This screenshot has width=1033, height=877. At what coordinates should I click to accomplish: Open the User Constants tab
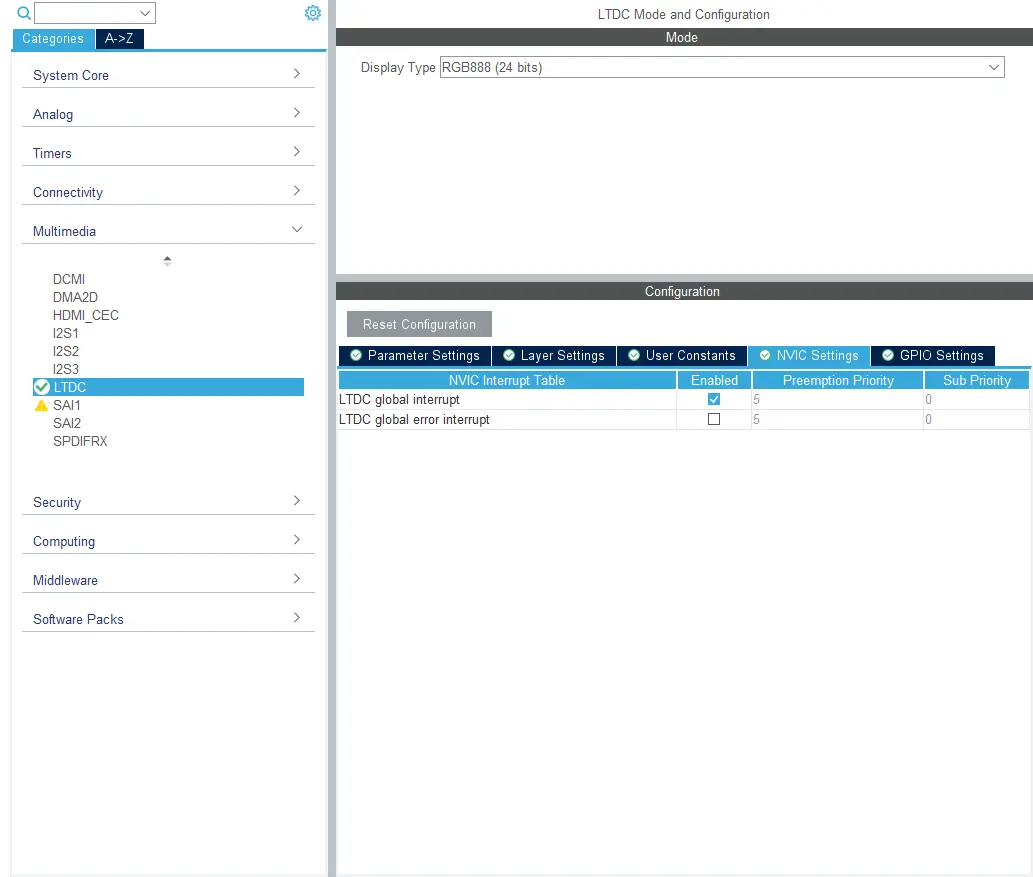pos(682,356)
